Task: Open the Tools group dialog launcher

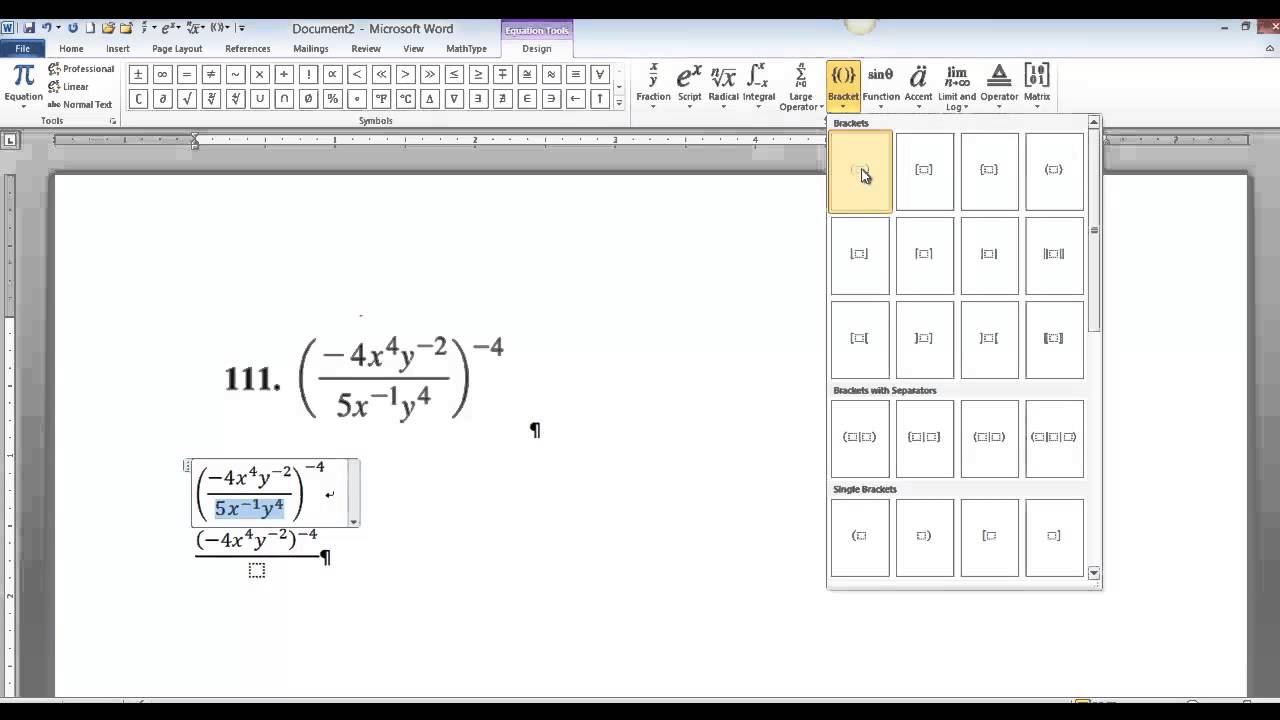Action: [113, 121]
